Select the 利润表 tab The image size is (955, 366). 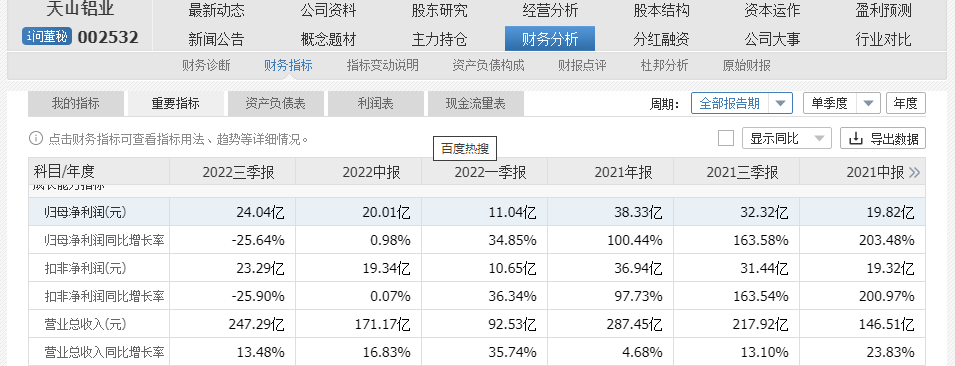pos(376,104)
